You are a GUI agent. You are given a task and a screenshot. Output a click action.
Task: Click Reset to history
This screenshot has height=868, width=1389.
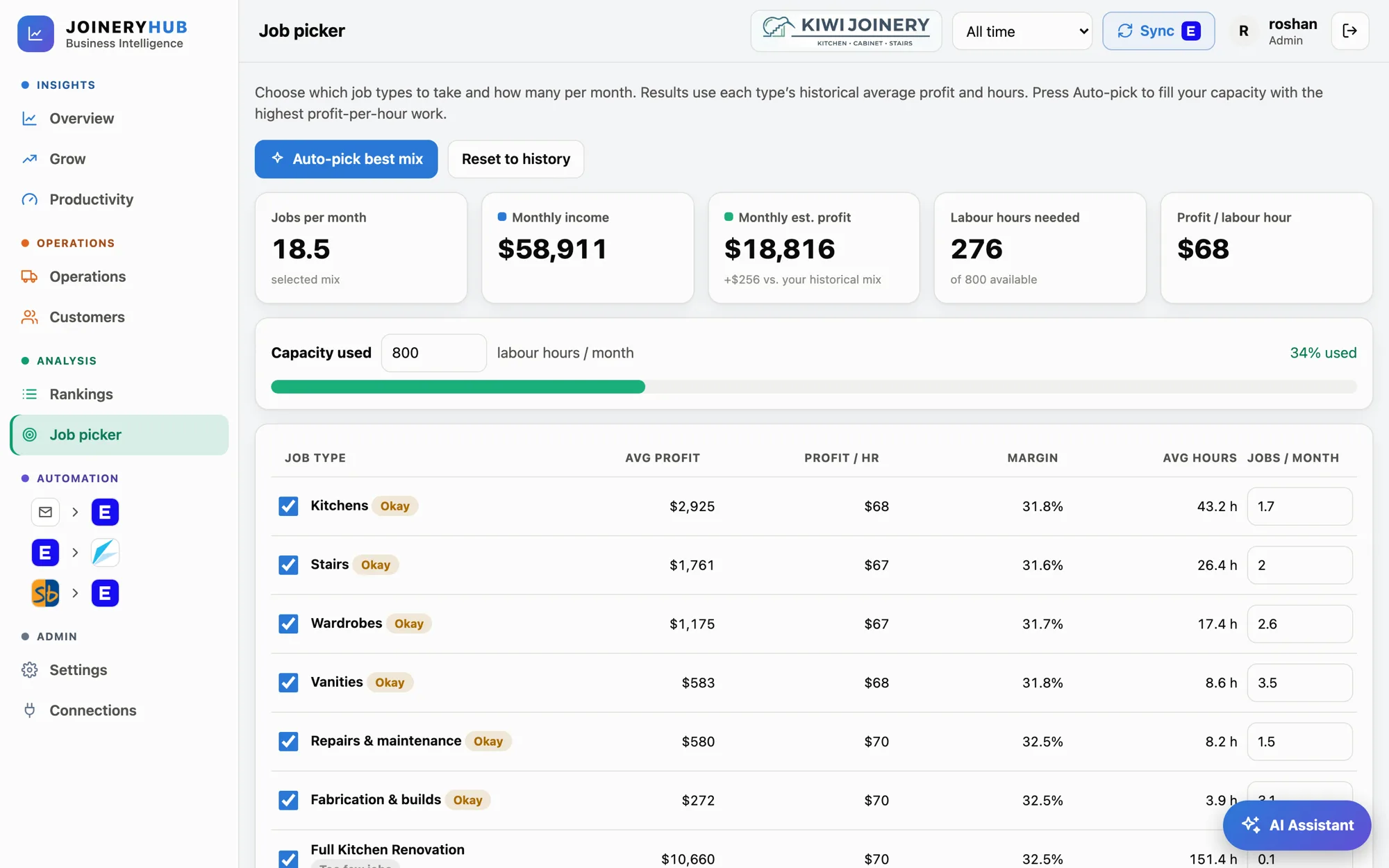[516, 159]
